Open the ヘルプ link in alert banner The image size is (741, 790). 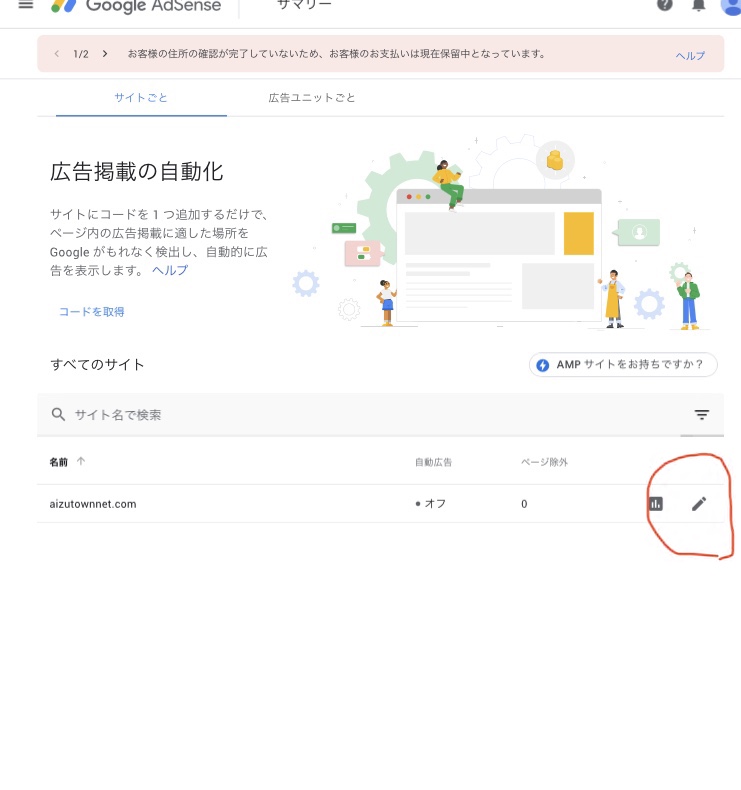pyautogui.click(x=690, y=55)
